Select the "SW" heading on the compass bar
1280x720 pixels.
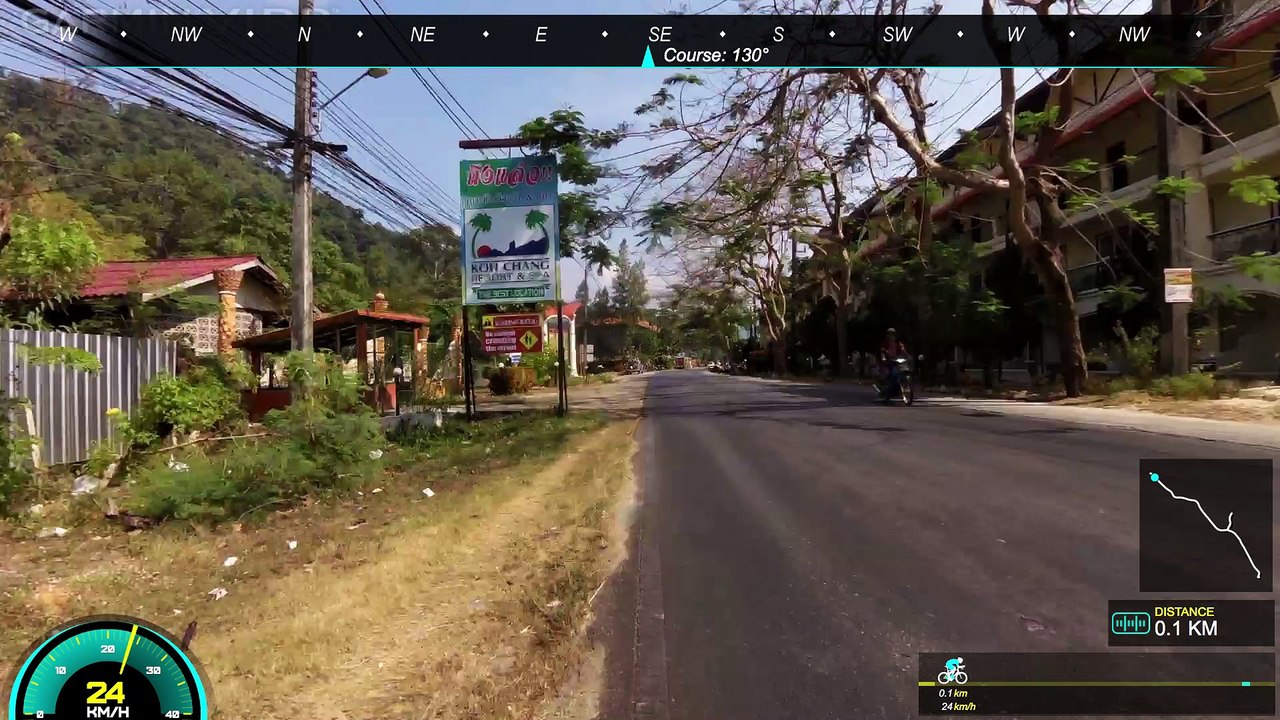pyautogui.click(x=897, y=35)
